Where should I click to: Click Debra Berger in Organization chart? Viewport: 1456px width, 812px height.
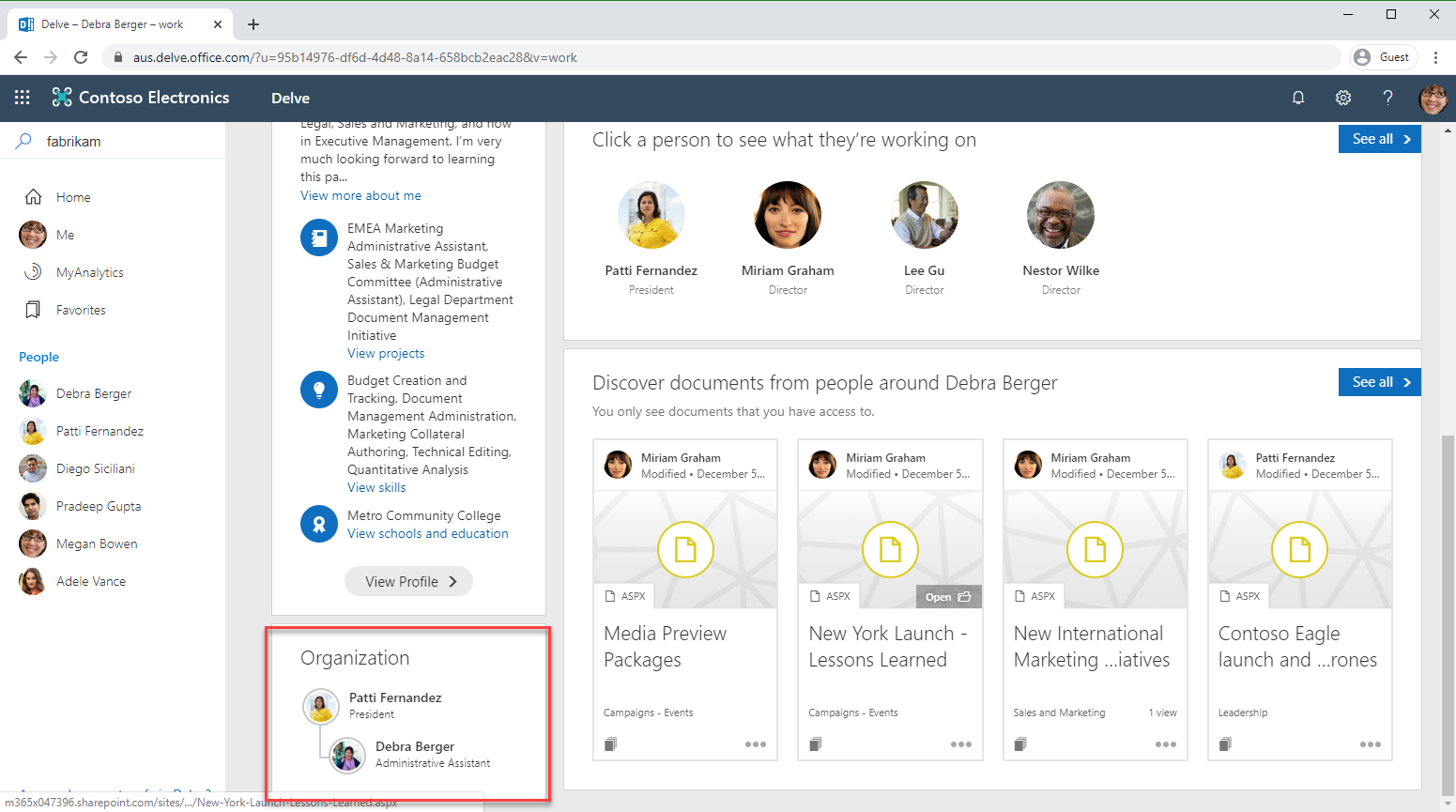[410, 754]
